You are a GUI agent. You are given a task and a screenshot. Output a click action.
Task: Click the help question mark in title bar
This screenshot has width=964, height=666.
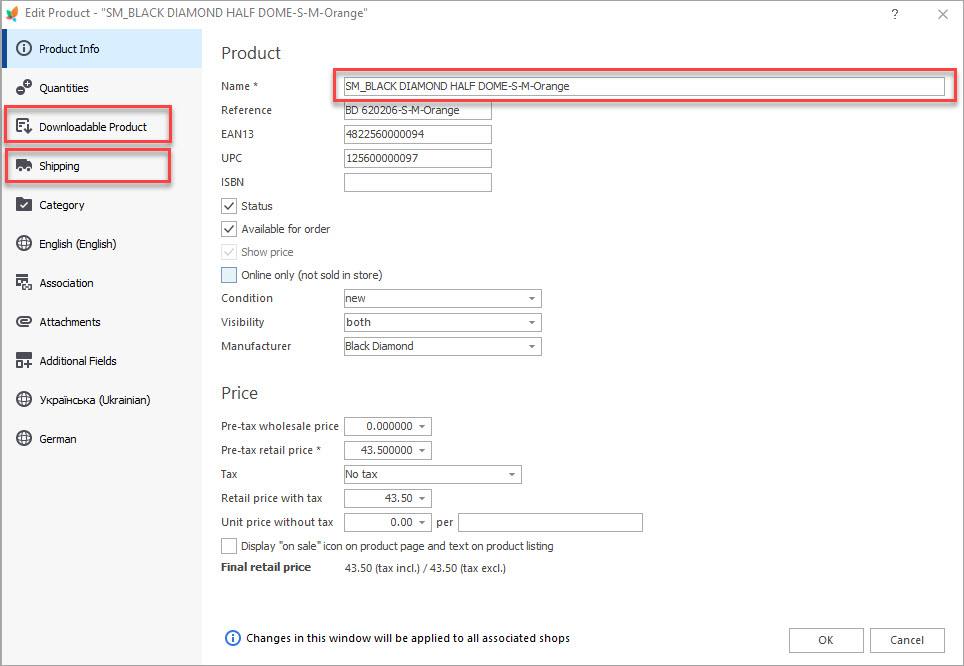click(x=895, y=14)
